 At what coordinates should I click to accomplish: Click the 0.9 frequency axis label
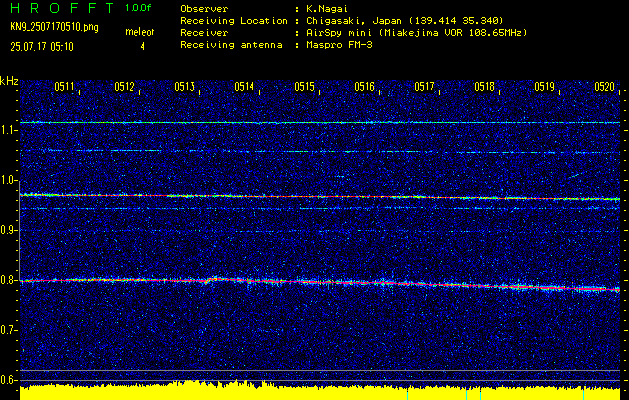tap(8, 230)
